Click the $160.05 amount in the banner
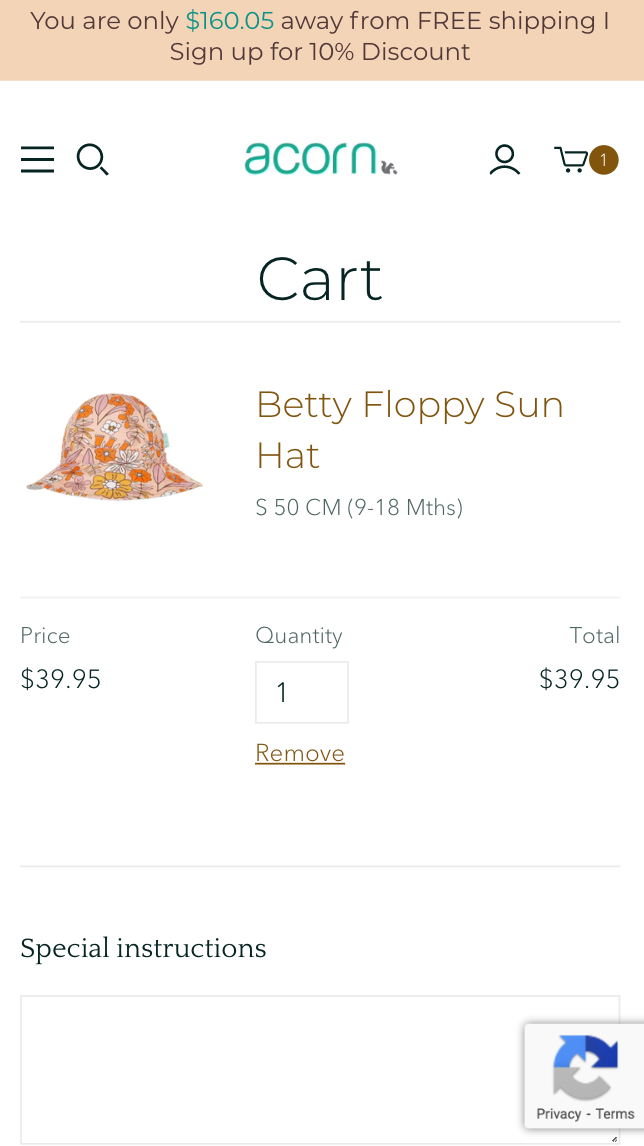The width and height of the screenshot is (644, 1146). pyautogui.click(x=230, y=21)
